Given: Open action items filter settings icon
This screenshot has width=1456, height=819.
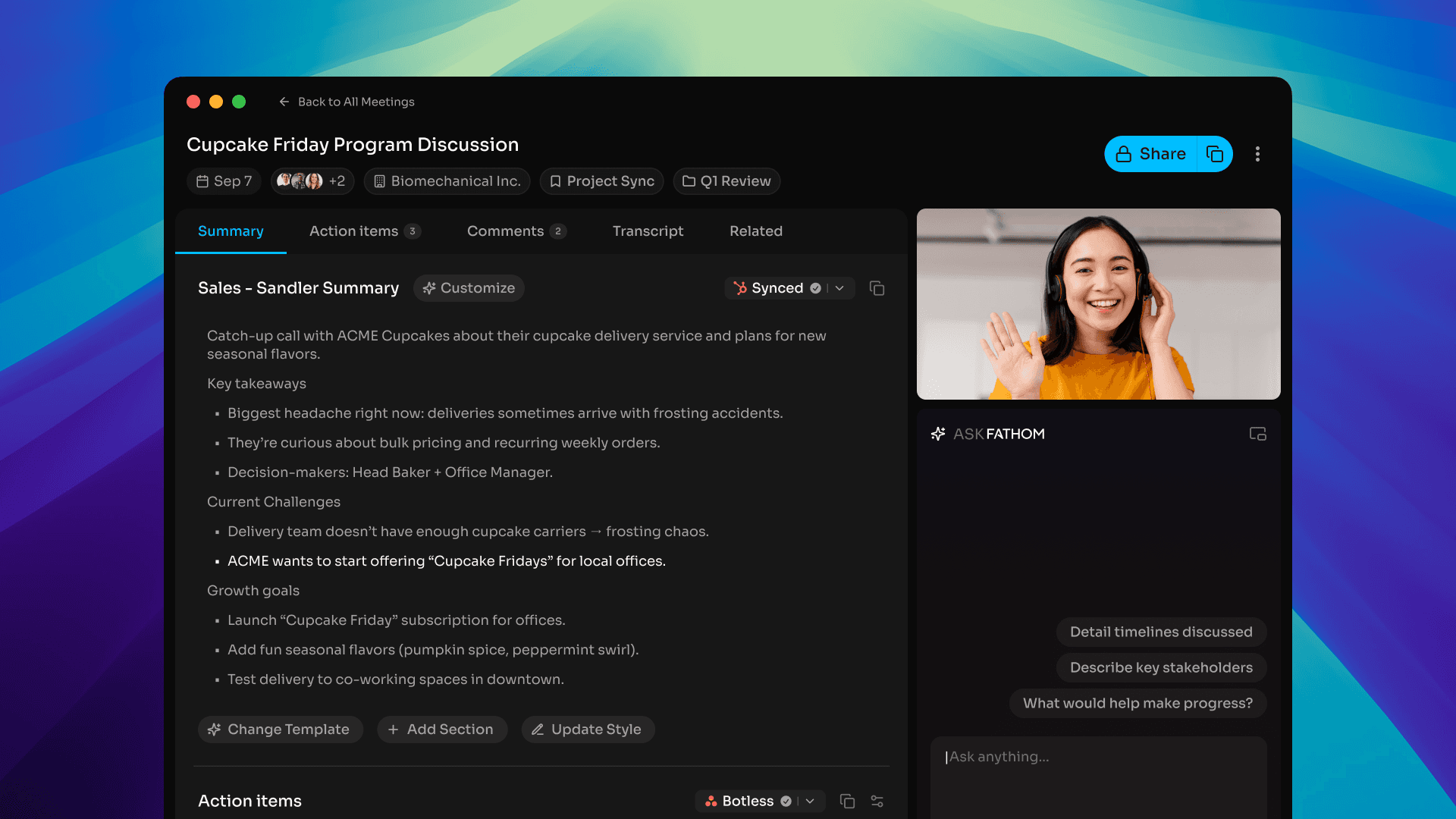Looking at the screenshot, I should (877, 801).
